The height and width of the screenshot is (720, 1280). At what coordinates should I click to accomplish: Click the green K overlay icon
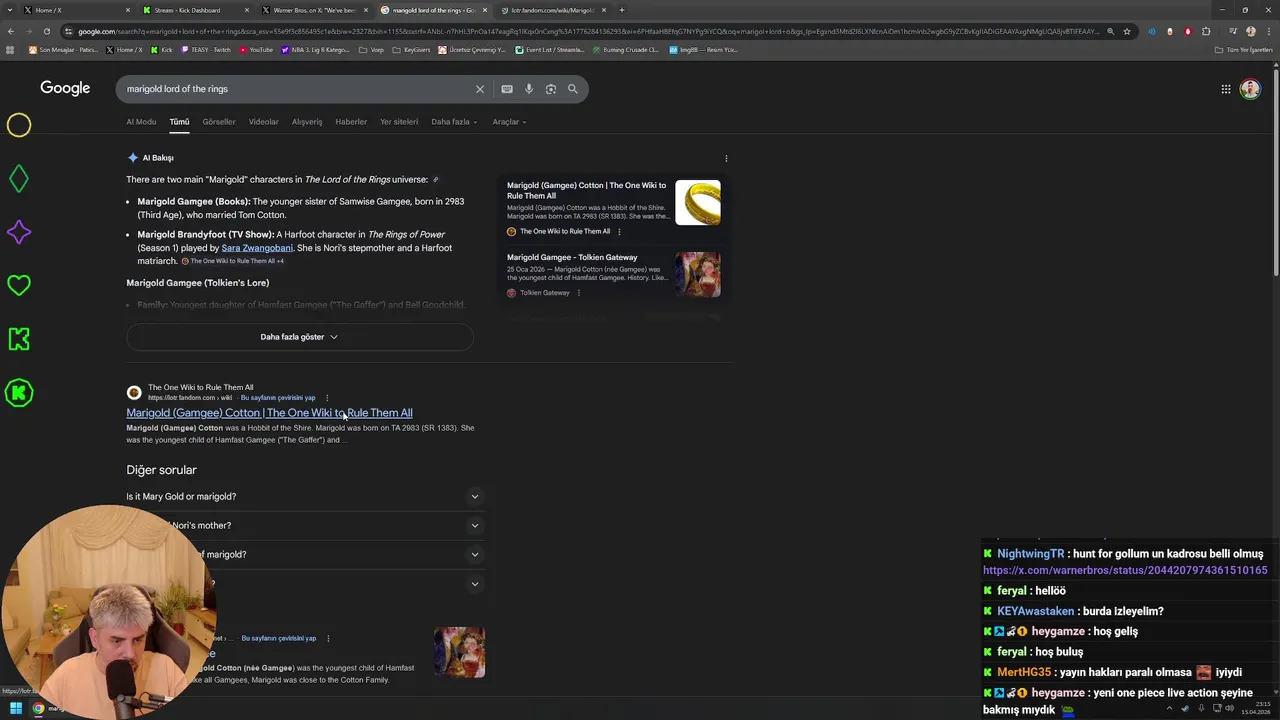tap(19, 339)
